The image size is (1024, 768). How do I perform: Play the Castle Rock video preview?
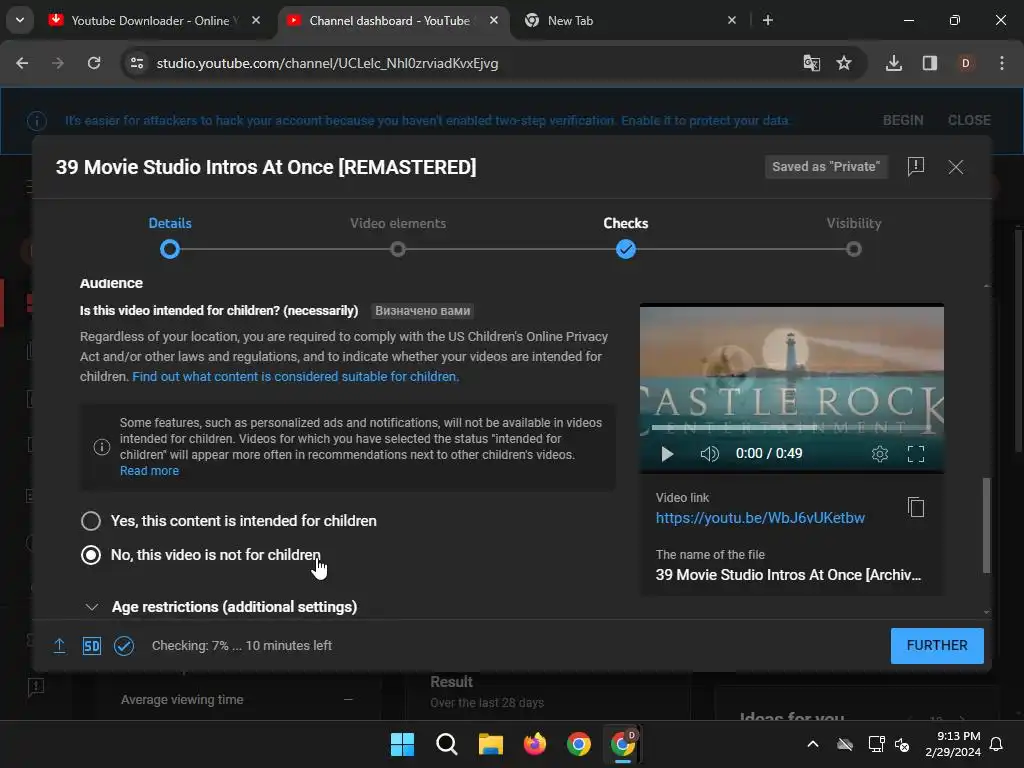coord(667,453)
